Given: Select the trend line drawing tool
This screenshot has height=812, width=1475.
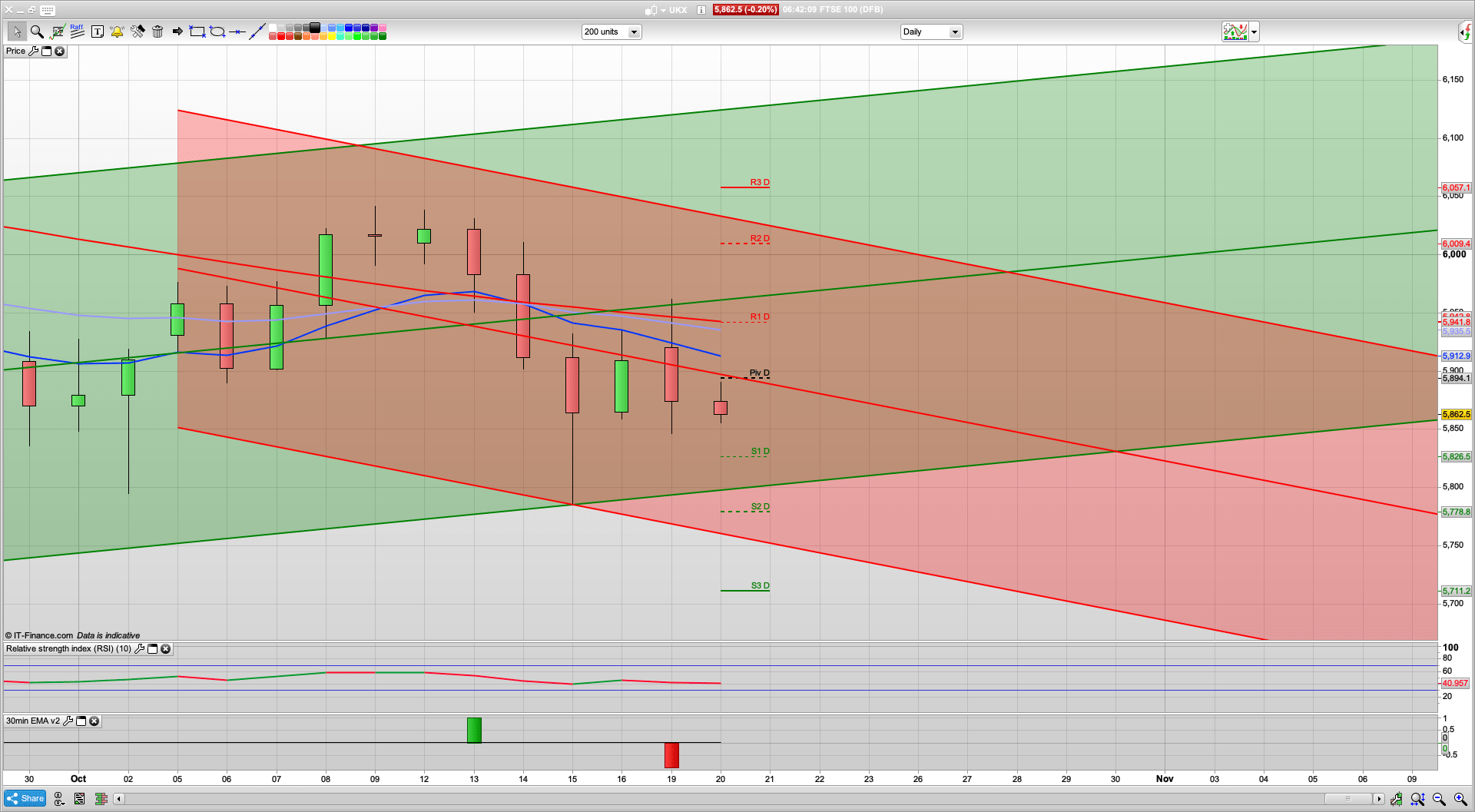Looking at the screenshot, I should (257, 31).
